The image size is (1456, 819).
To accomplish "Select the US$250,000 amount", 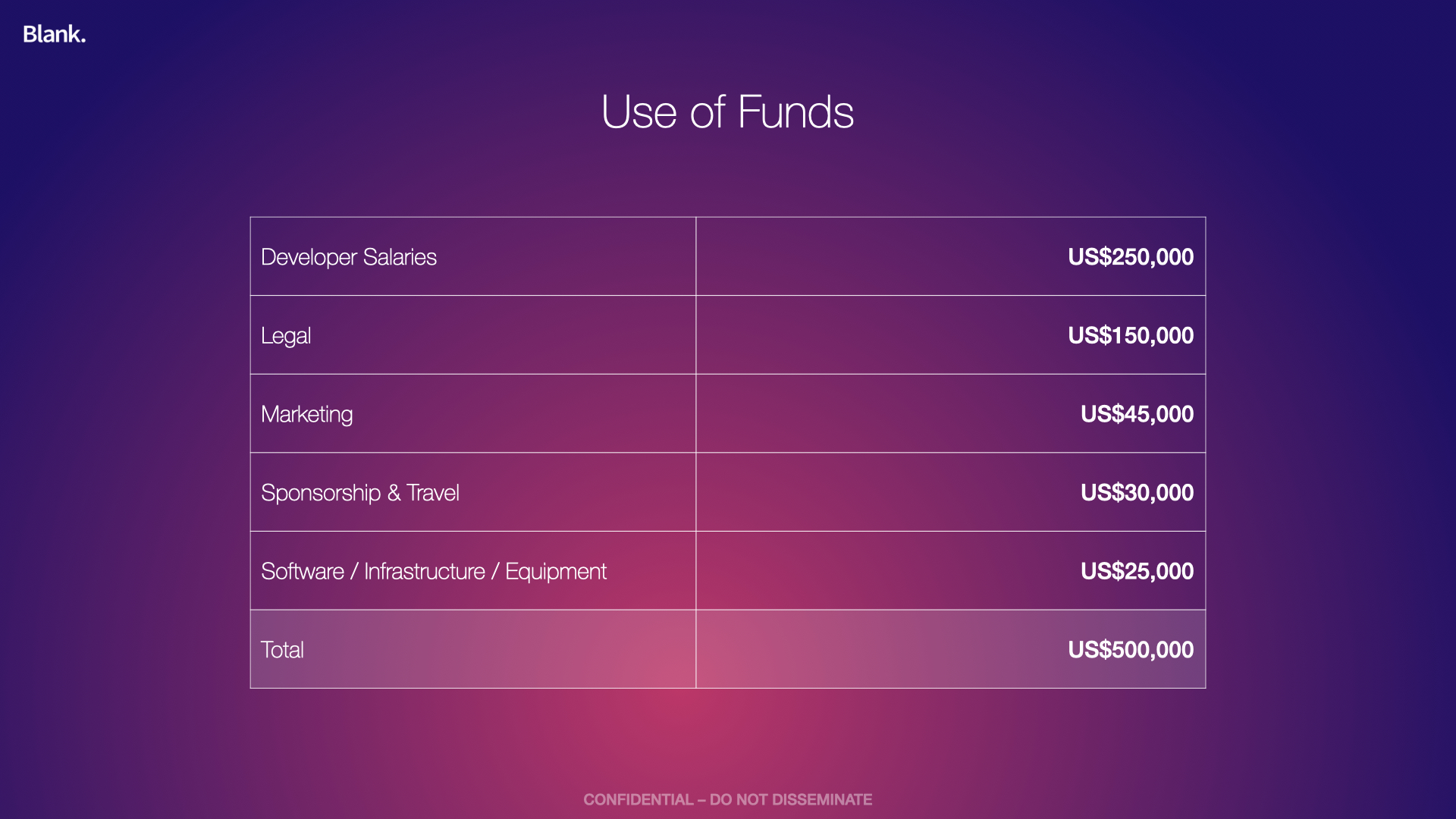I will tap(1130, 257).
